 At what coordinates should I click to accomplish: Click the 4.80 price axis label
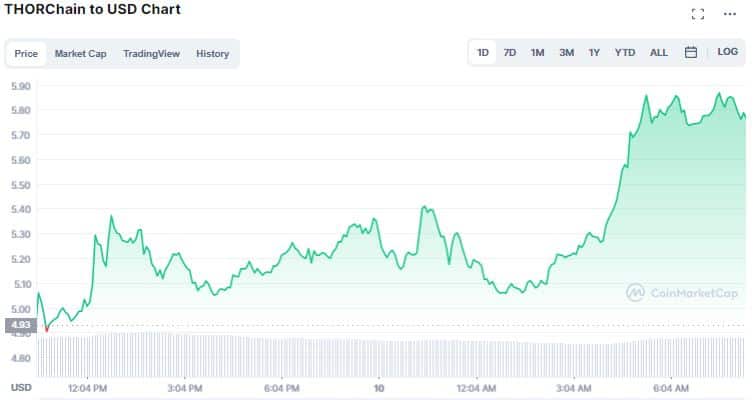coord(21,358)
